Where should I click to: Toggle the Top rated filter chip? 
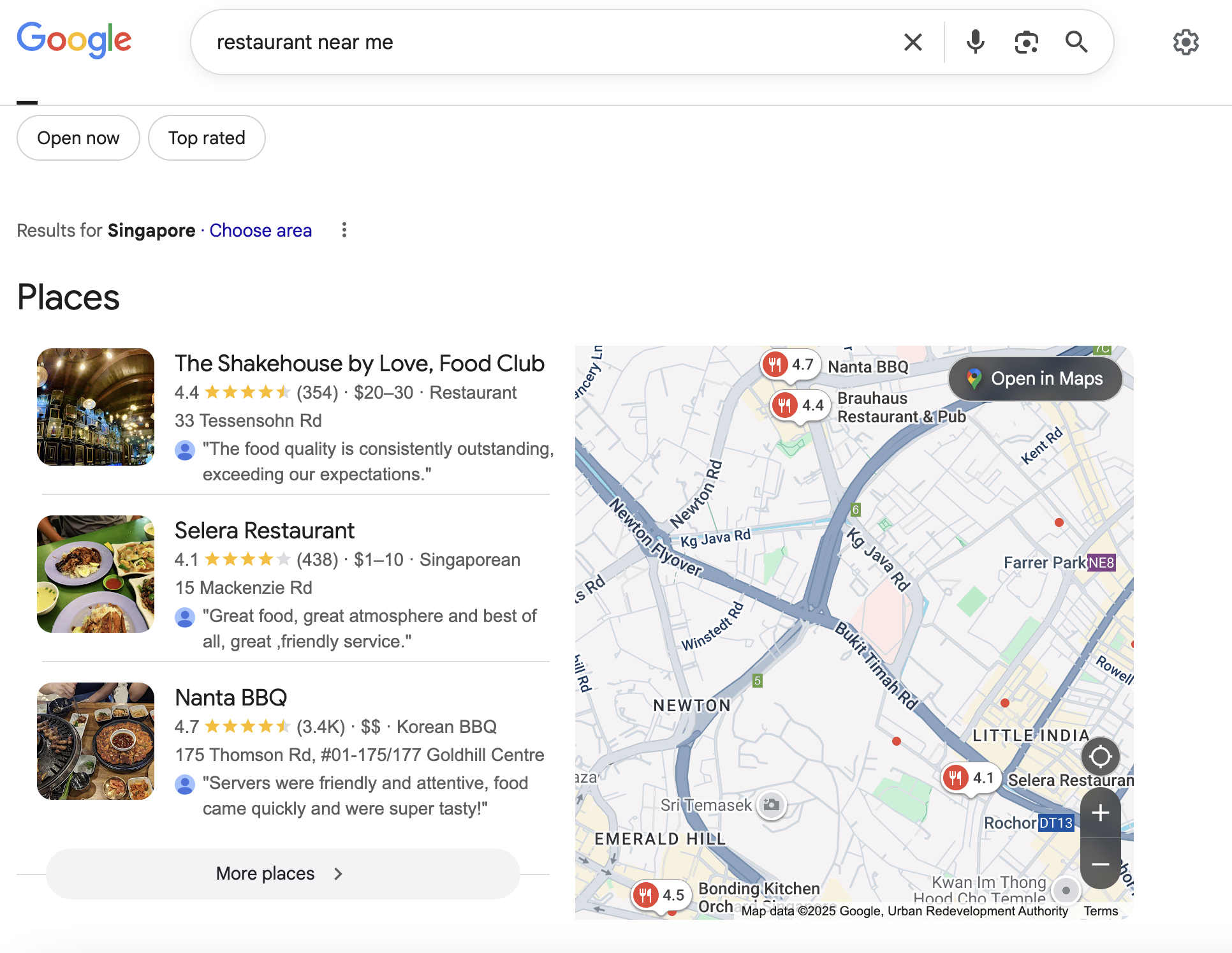207,138
